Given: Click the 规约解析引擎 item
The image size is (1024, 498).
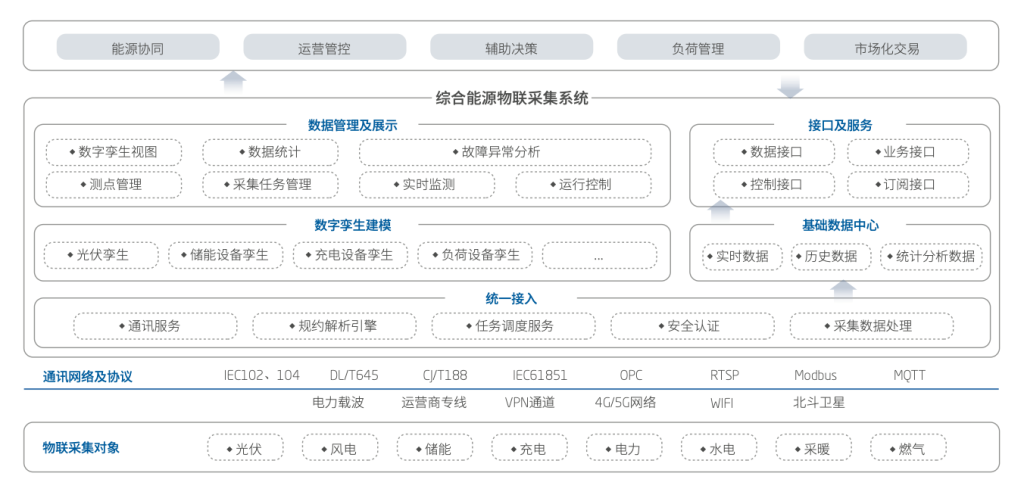Looking at the screenshot, I should [x=333, y=326].
